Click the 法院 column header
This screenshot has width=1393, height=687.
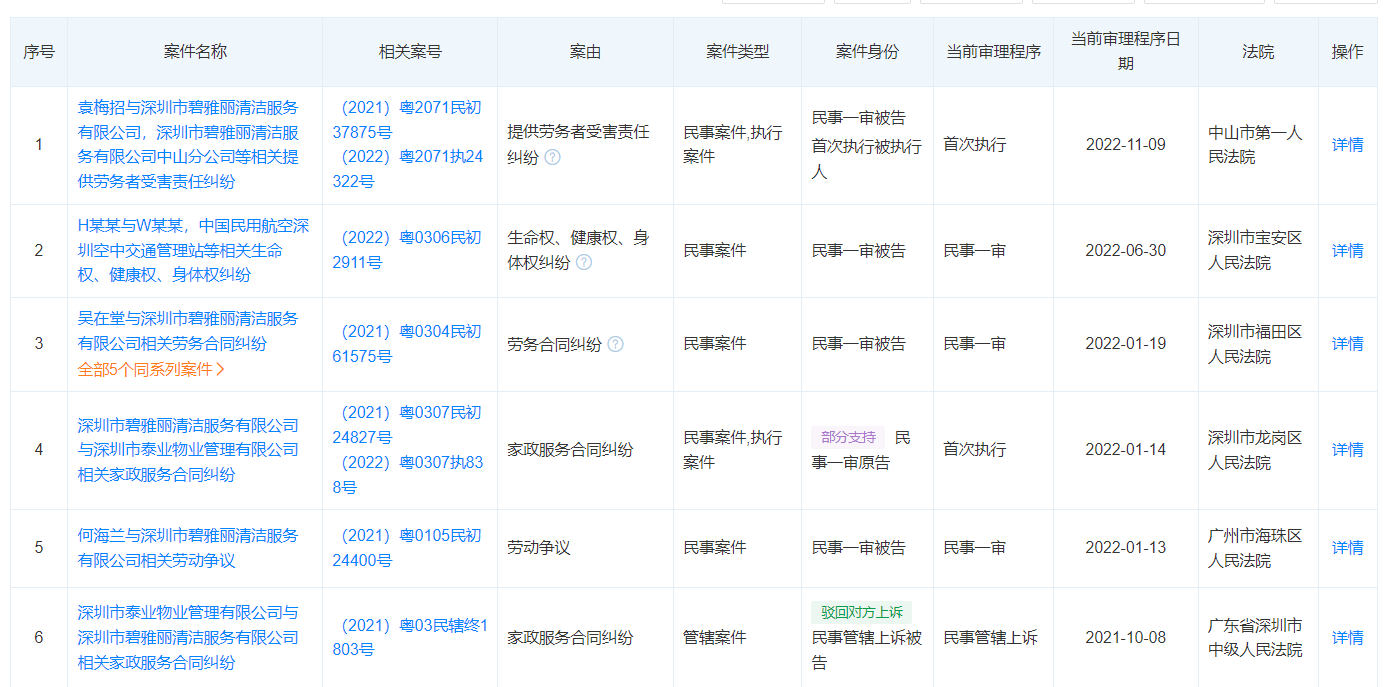pos(1257,51)
